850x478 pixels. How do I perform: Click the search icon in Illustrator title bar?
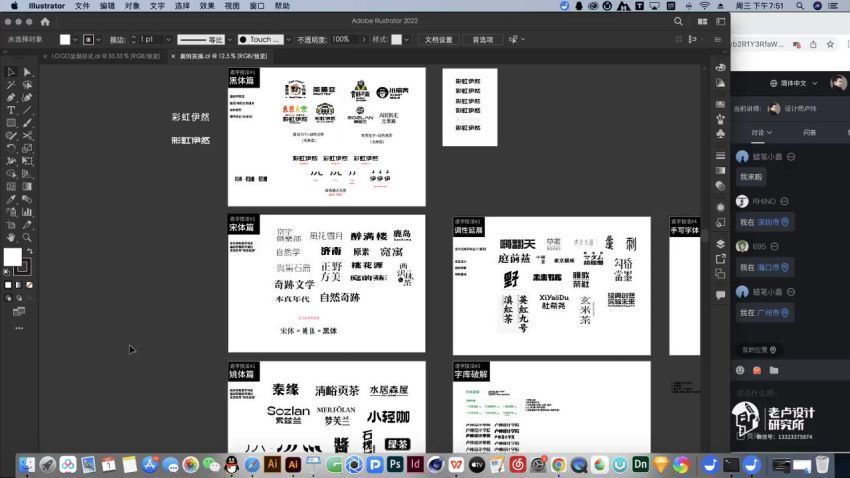coord(678,21)
